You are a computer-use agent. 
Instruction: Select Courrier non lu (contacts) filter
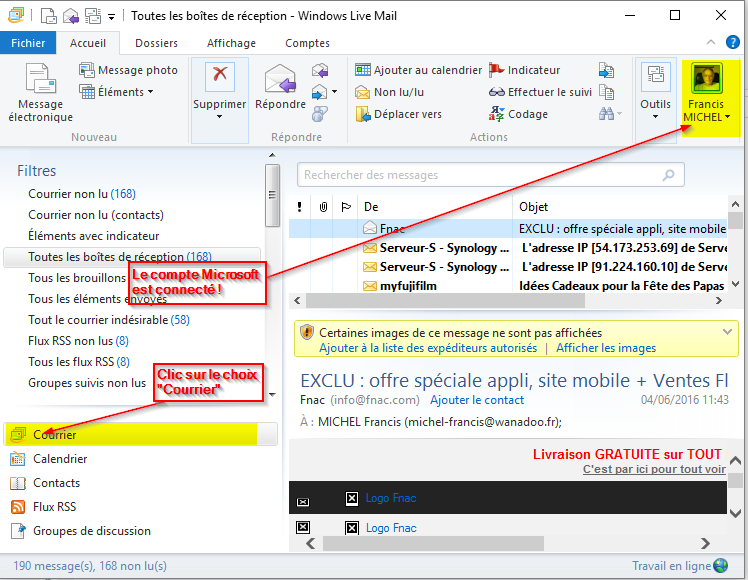tap(96, 215)
